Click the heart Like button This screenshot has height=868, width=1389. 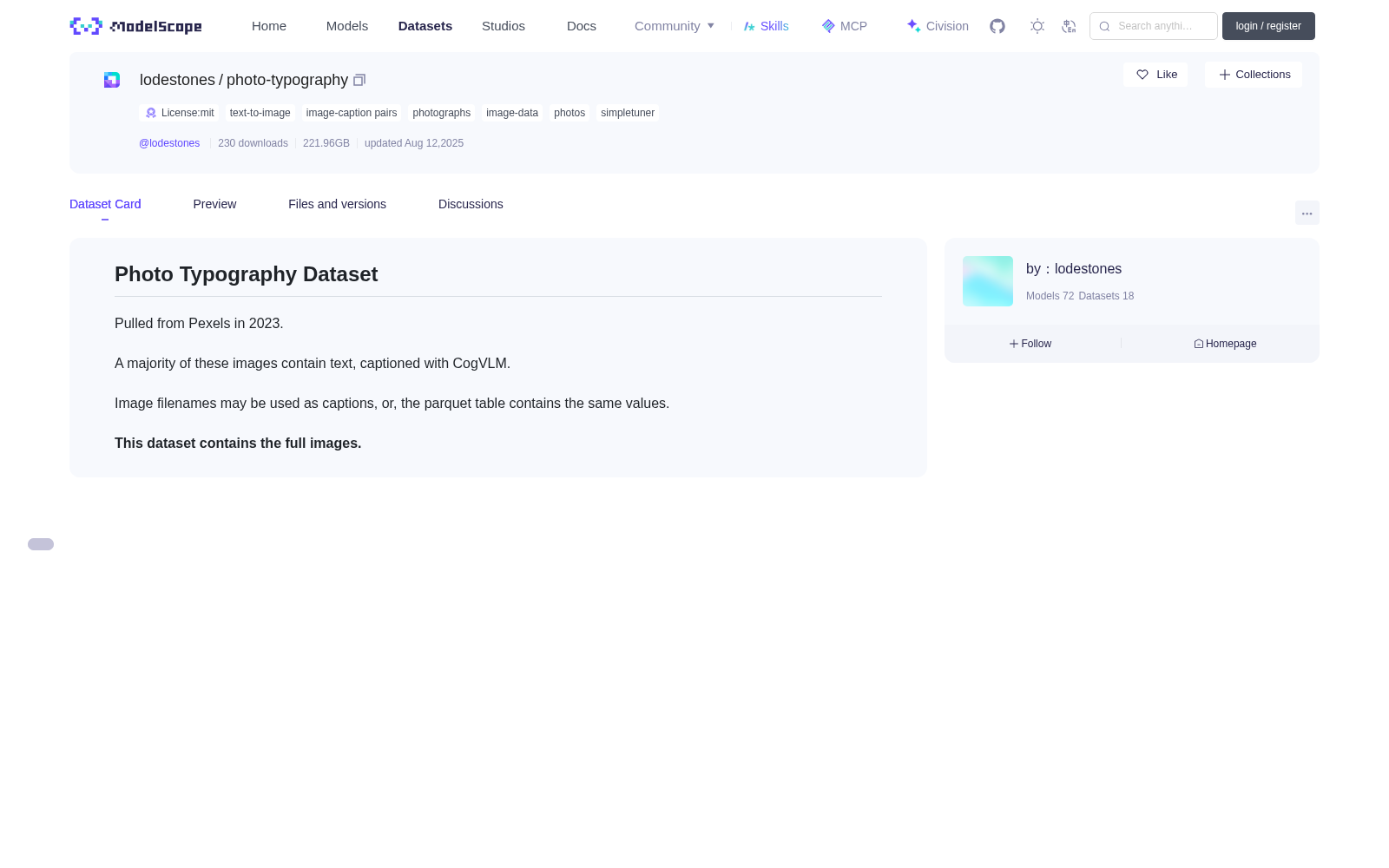tap(1155, 75)
